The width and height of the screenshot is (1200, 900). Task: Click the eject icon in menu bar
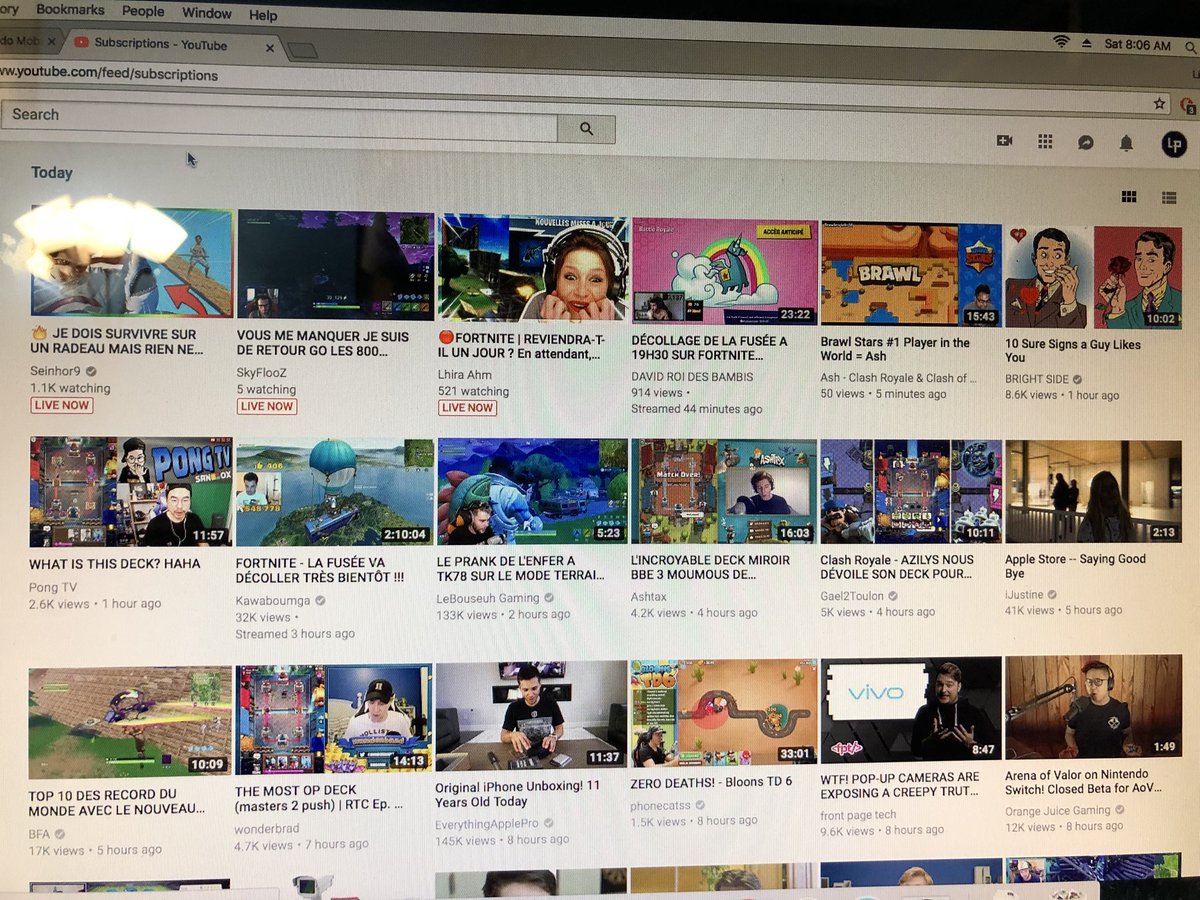[x=1087, y=44]
